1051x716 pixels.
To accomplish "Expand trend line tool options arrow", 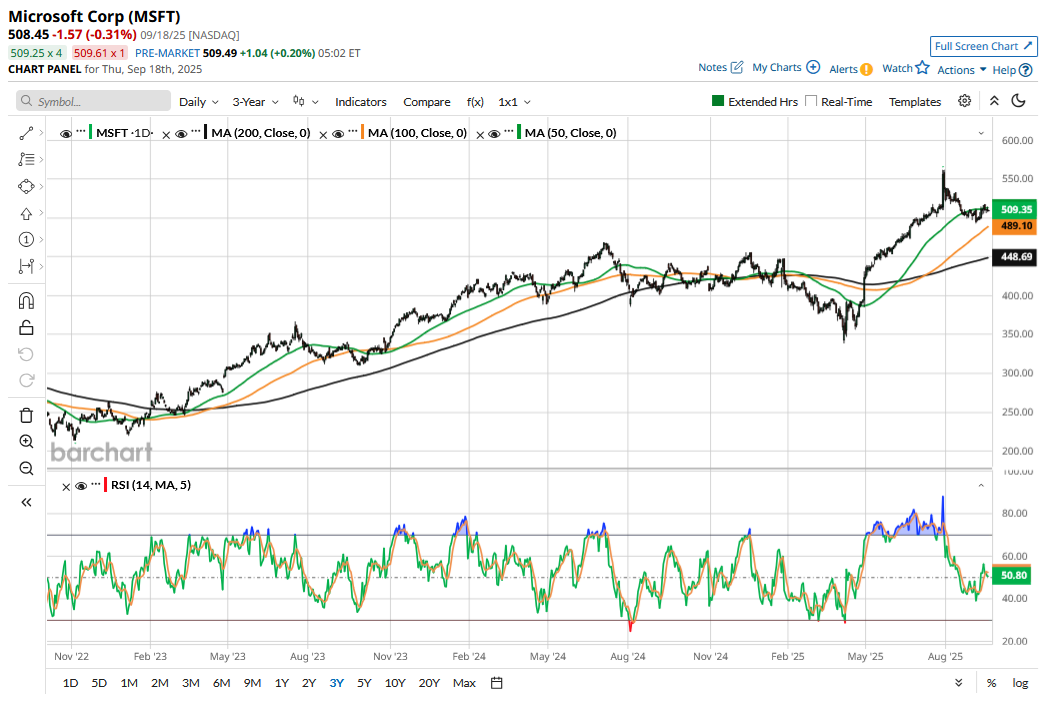I will click(42, 133).
